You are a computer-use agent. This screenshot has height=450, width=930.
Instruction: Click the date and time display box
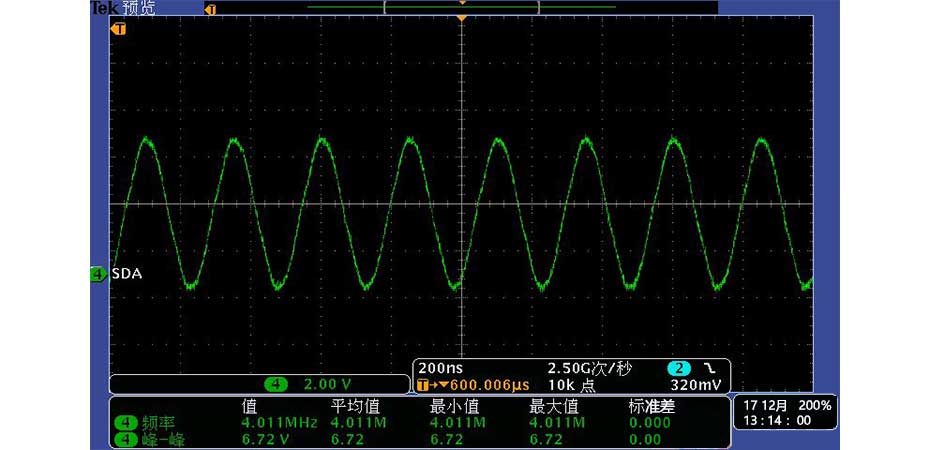[785, 414]
